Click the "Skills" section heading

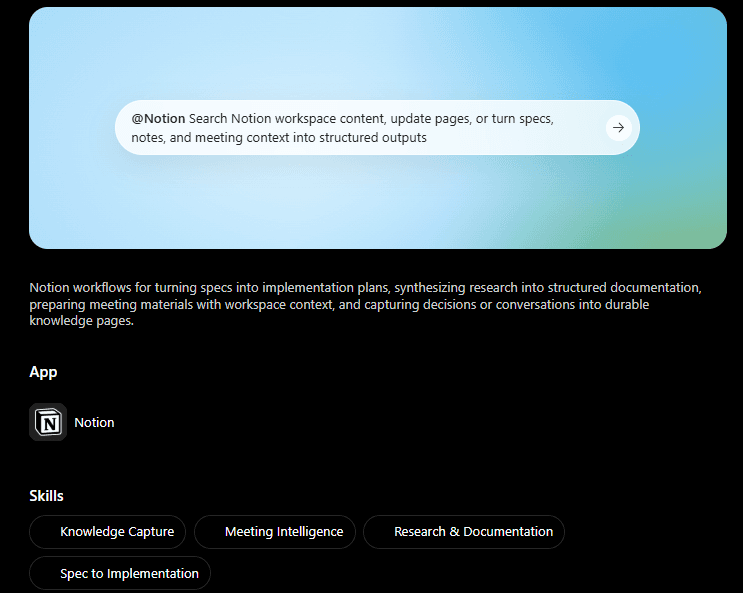click(x=46, y=496)
